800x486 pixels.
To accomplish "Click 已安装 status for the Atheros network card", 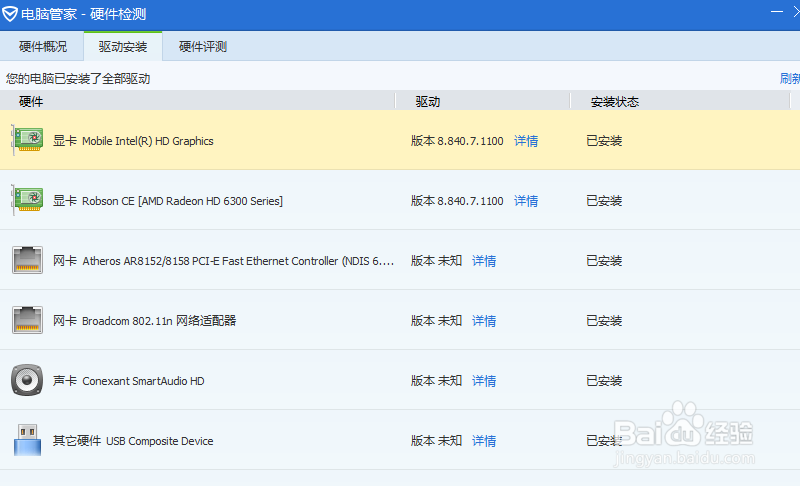I will [x=604, y=261].
